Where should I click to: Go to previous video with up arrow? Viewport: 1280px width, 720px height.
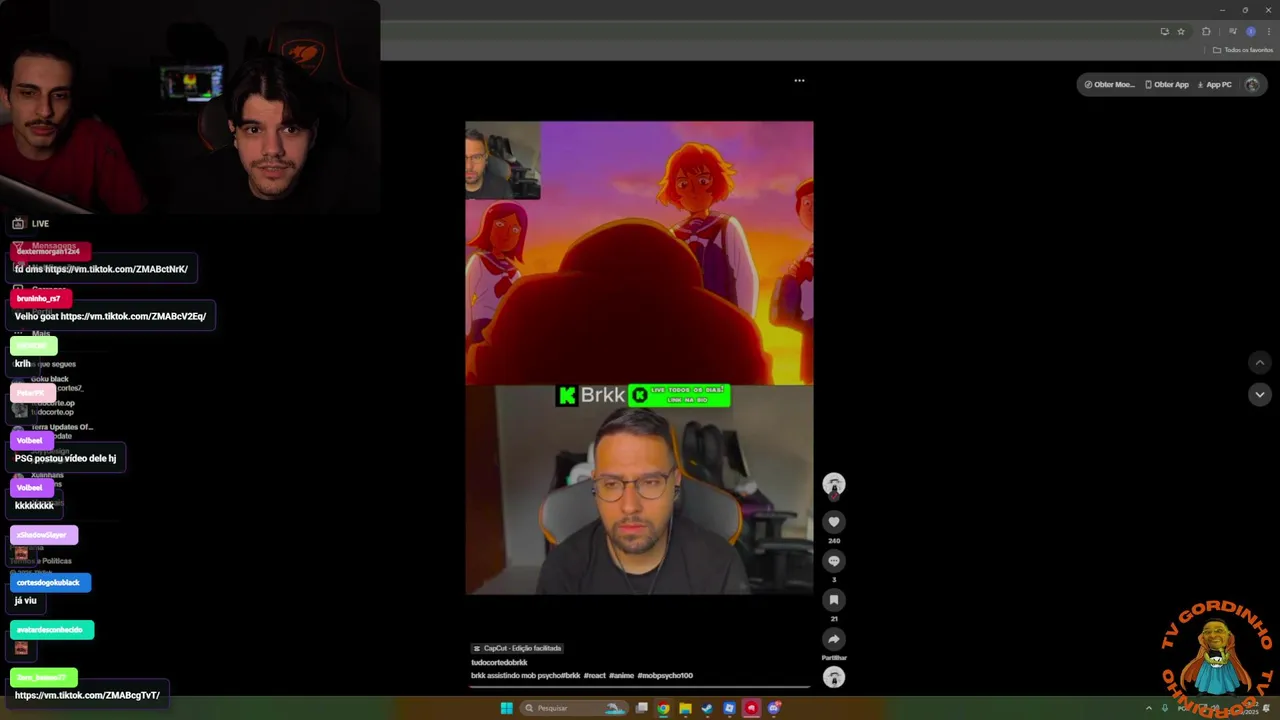click(1260, 363)
